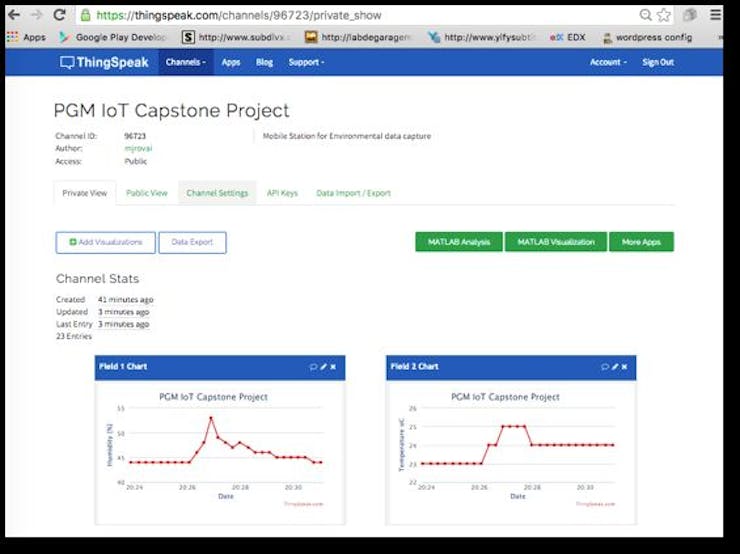Image resolution: width=740 pixels, height=554 pixels.
Task: Click the Field 1 Chart panel title
Action: [123, 367]
